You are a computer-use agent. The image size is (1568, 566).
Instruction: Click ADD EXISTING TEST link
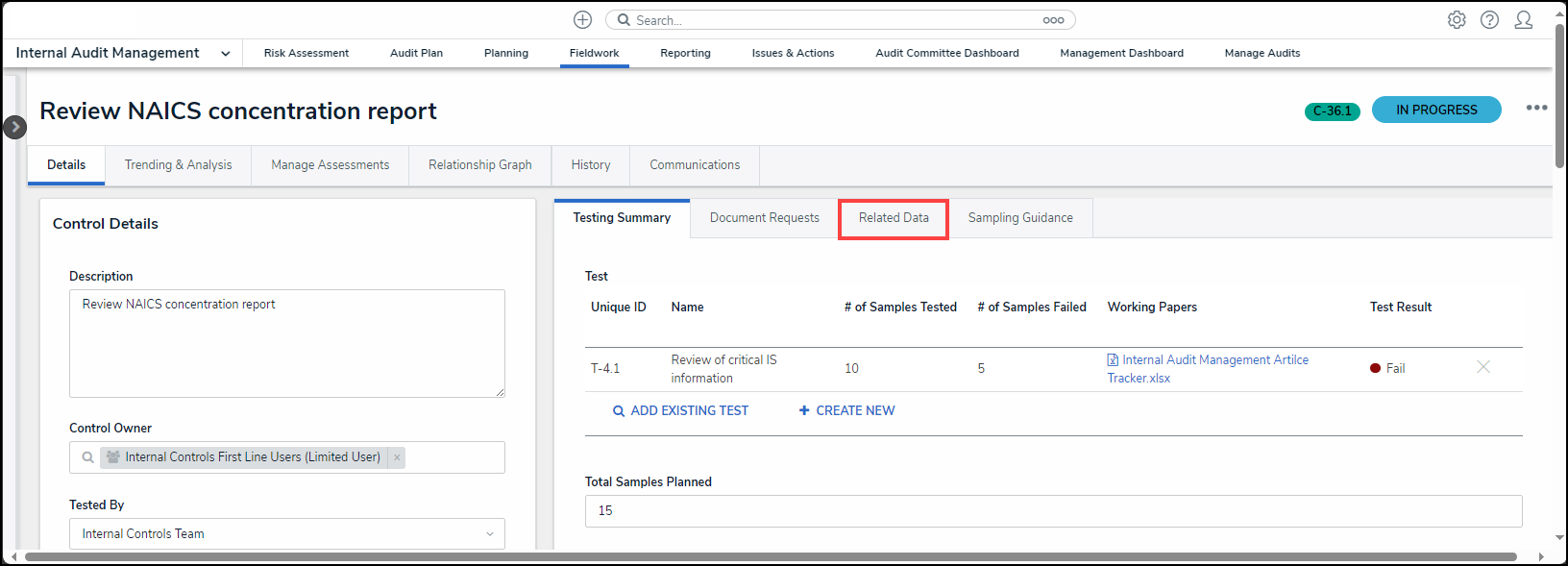[x=680, y=411]
